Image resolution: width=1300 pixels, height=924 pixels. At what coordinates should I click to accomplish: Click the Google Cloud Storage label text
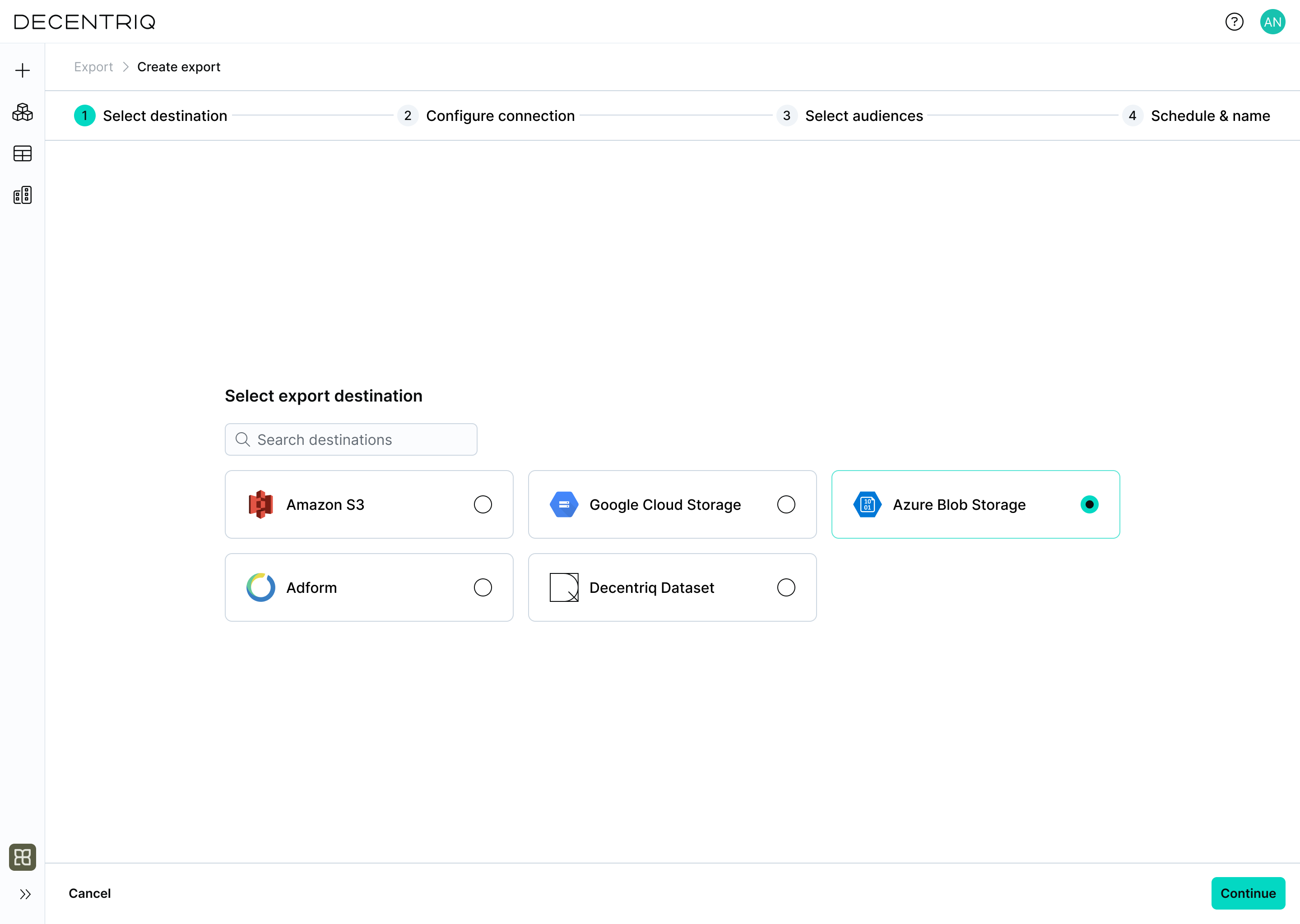(x=665, y=505)
